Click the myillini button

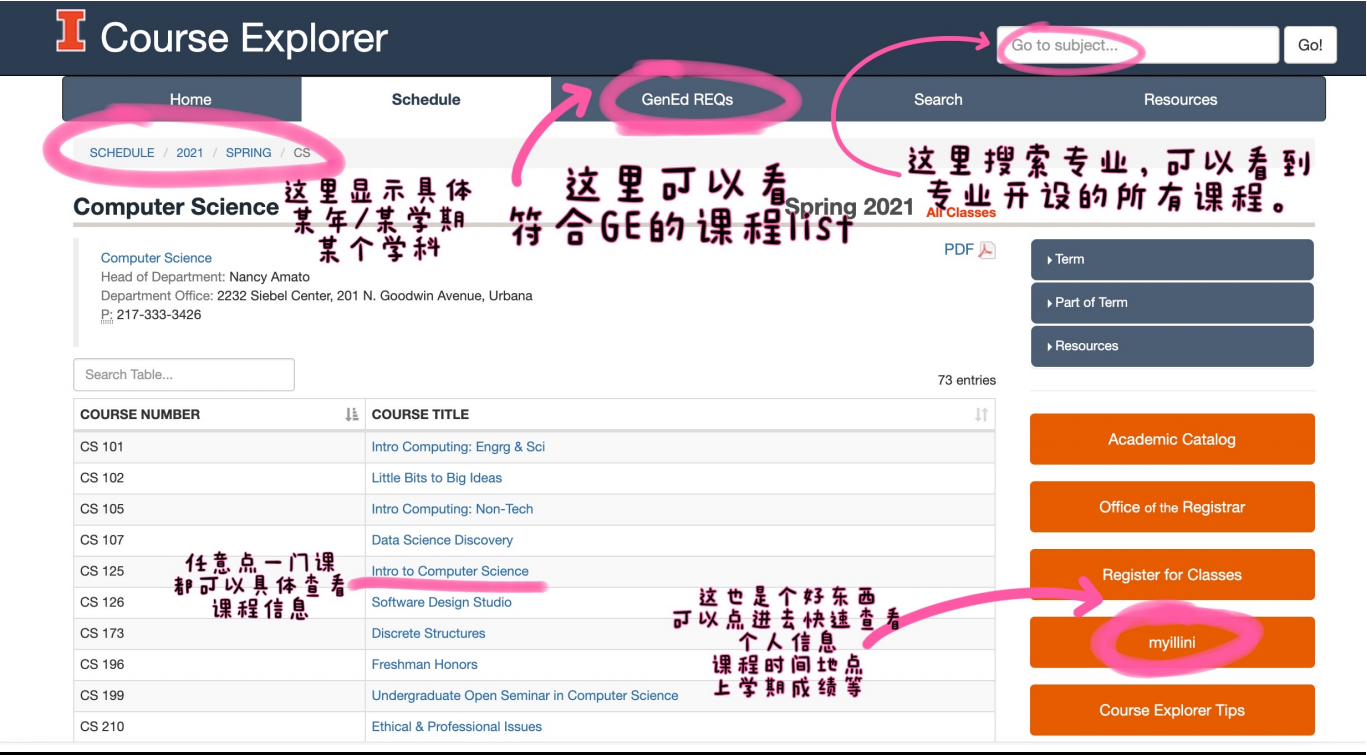point(1170,642)
